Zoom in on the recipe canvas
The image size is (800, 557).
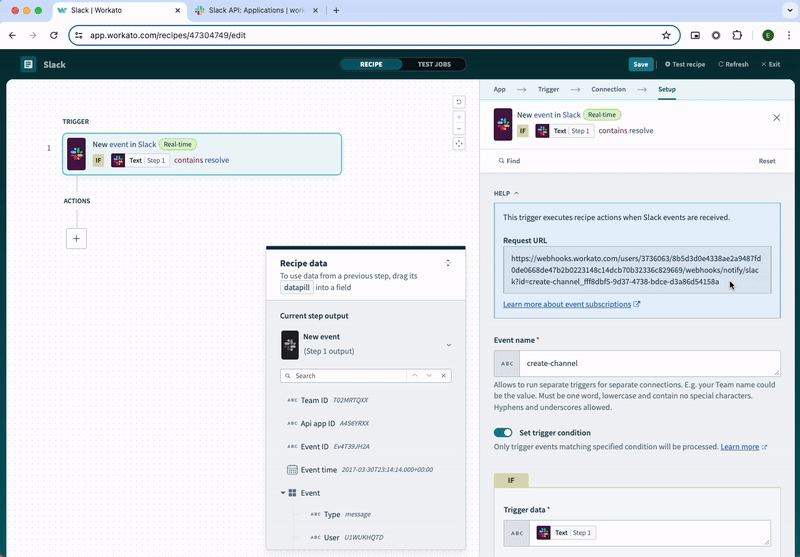pyautogui.click(x=459, y=116)
